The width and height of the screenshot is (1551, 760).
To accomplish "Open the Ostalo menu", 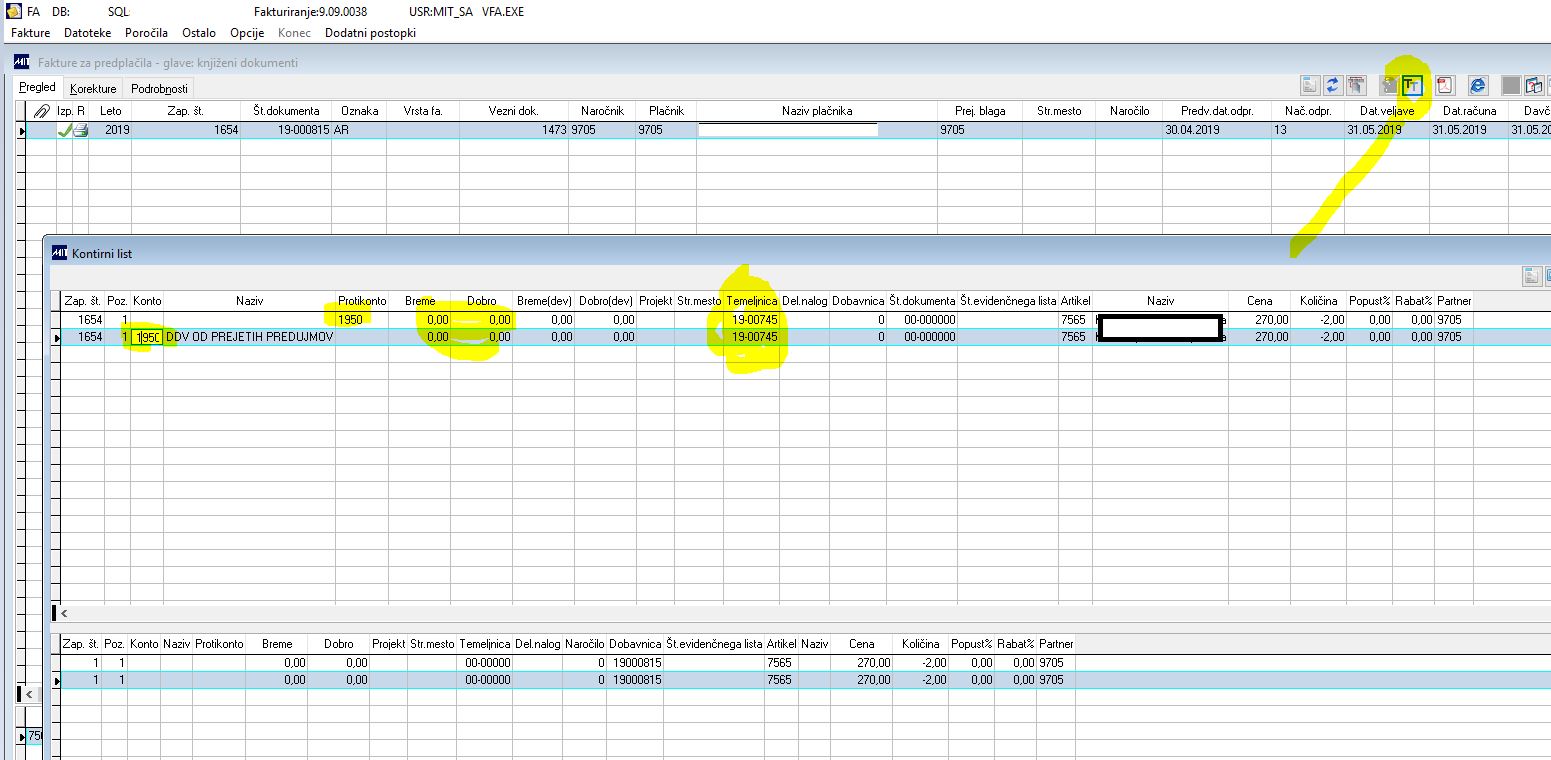I will [199, 33].
